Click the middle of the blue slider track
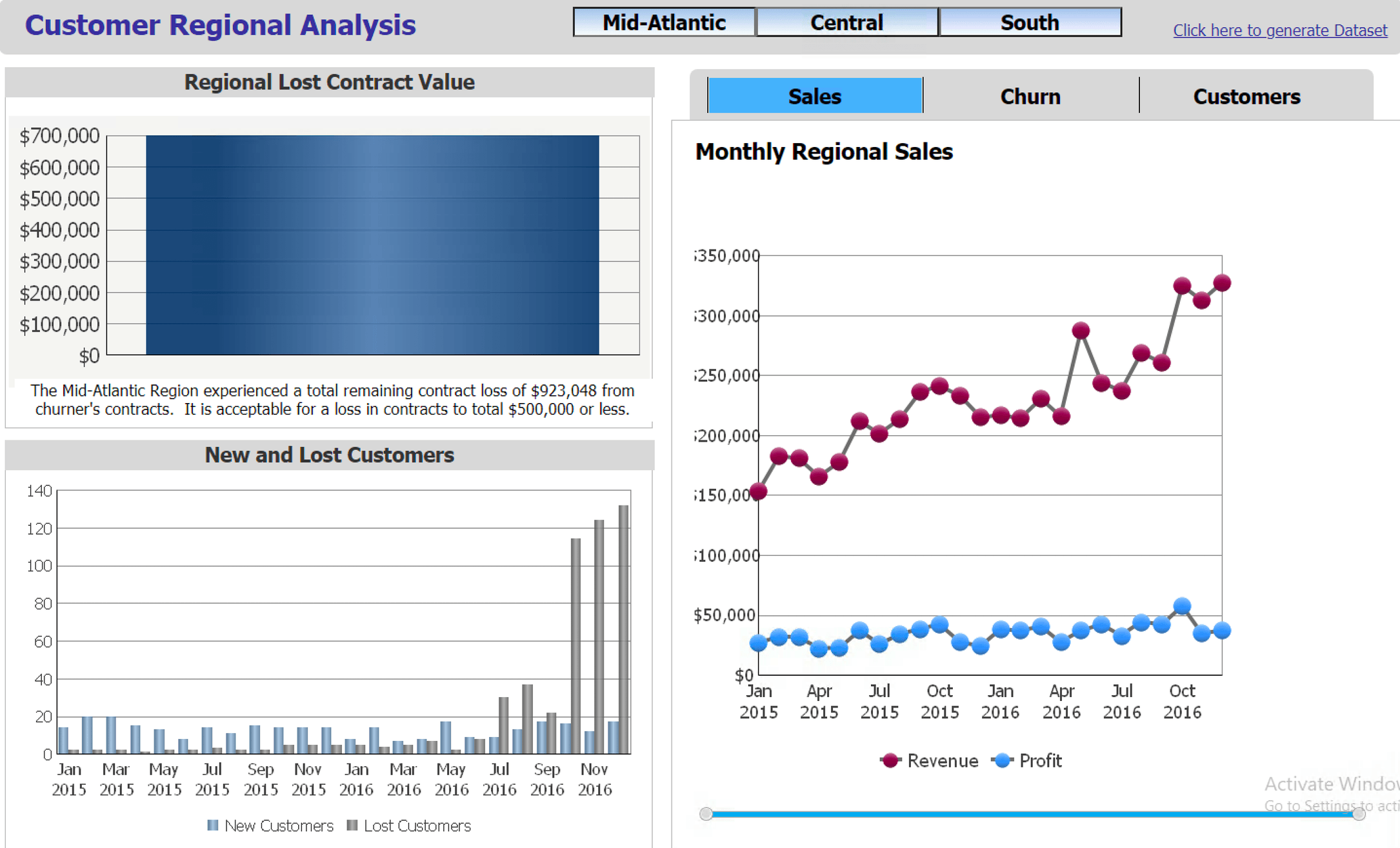This screenshot has width=1400, height=848. (1032, 814)
